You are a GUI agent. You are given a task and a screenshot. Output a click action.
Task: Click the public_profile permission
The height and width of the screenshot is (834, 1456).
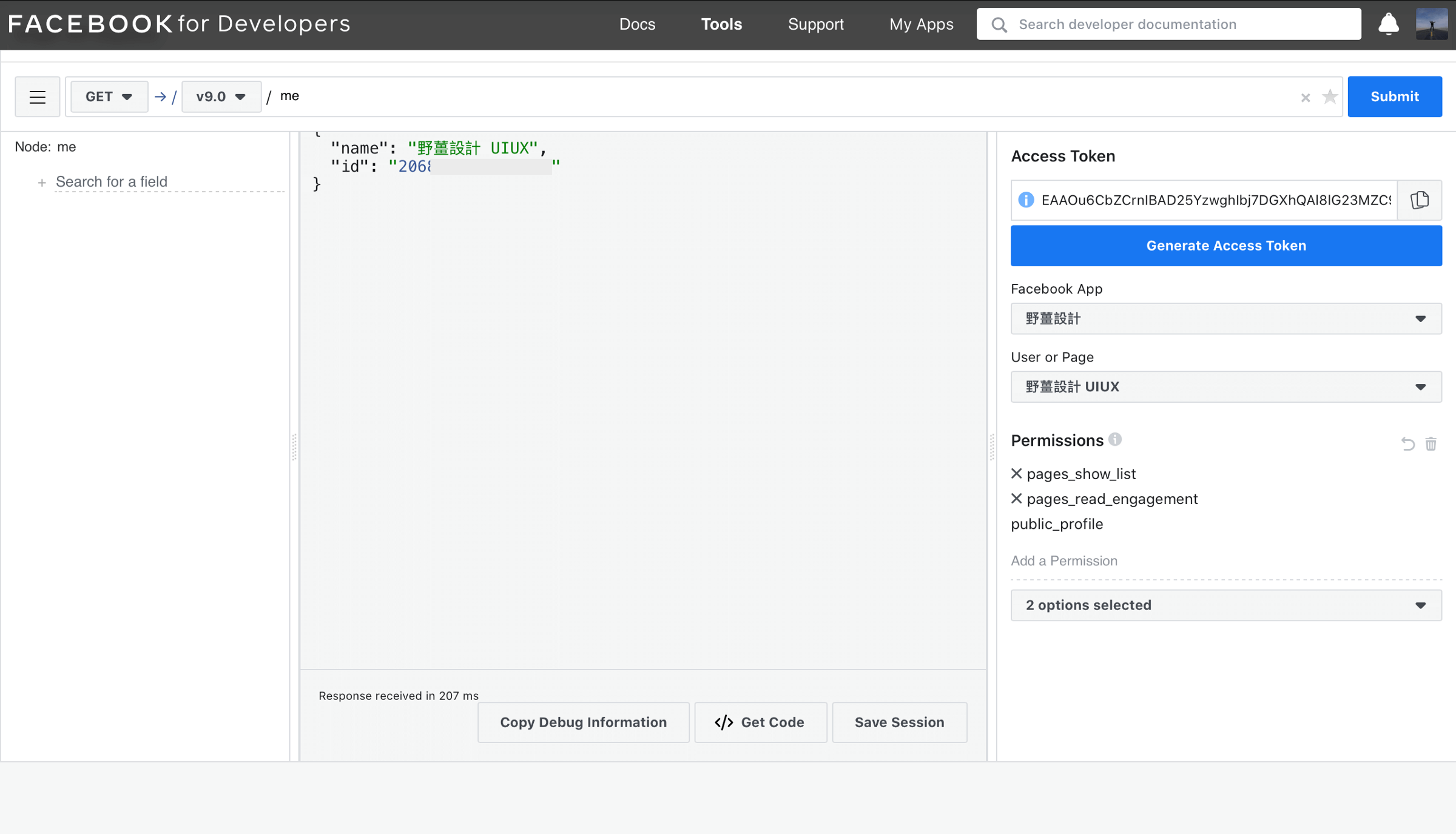1057,524
